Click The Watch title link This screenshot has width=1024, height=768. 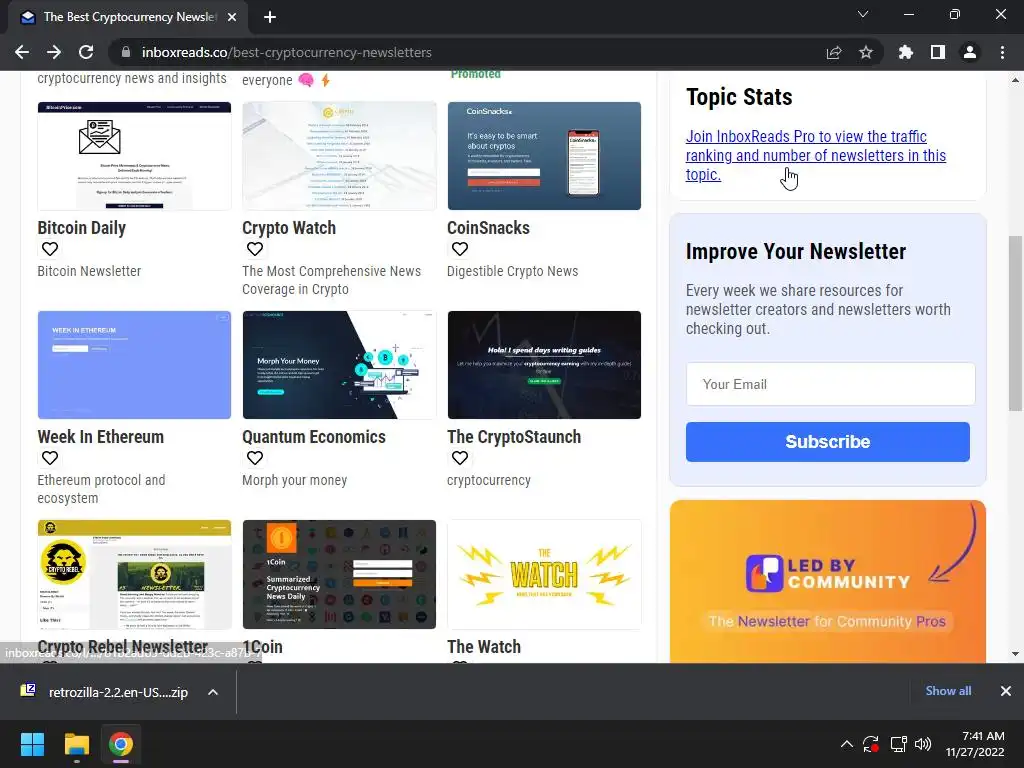coord(484,647)
